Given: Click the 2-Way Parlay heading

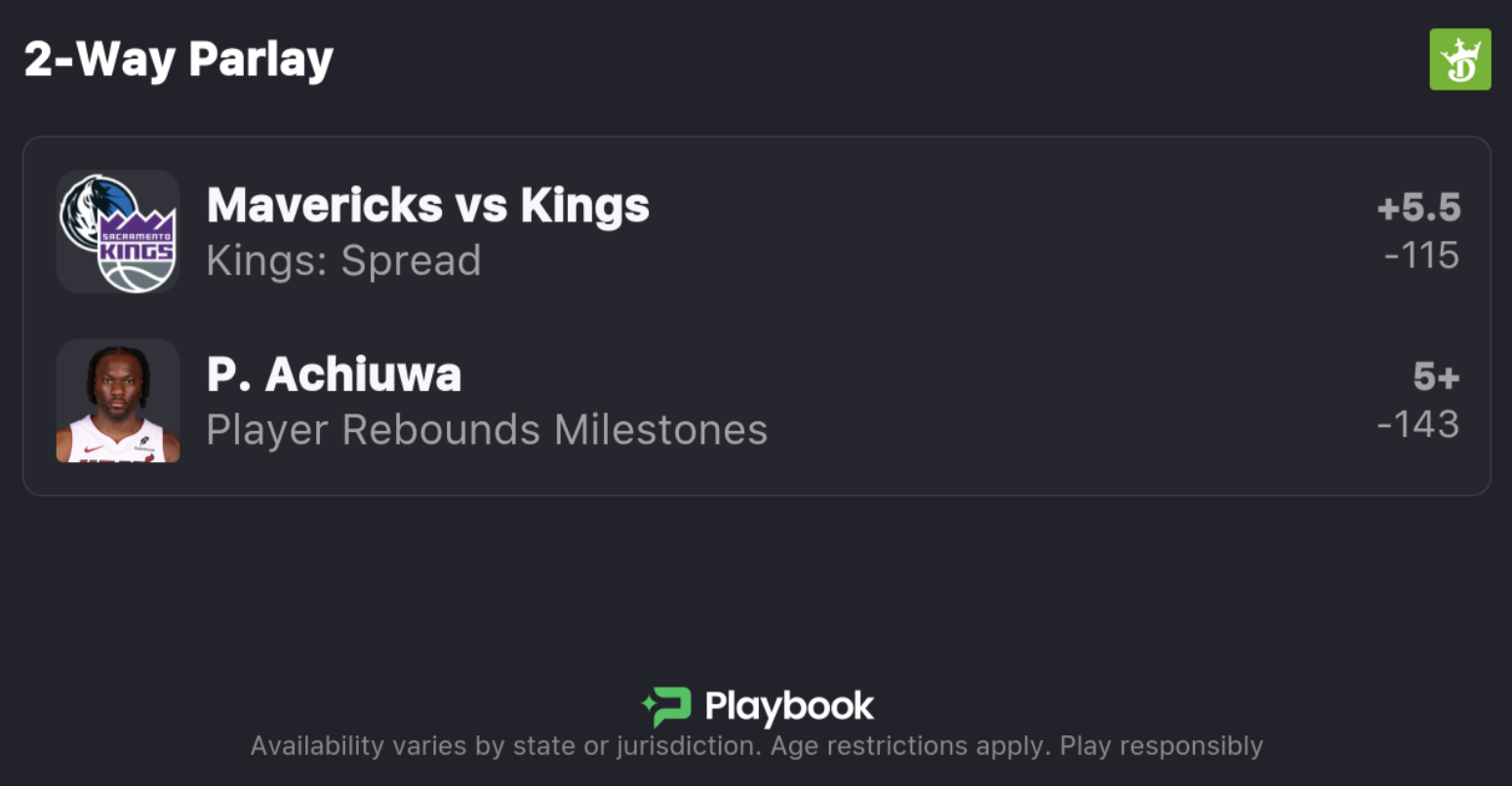Looking at the screenshot, I should tap(179, 59).
